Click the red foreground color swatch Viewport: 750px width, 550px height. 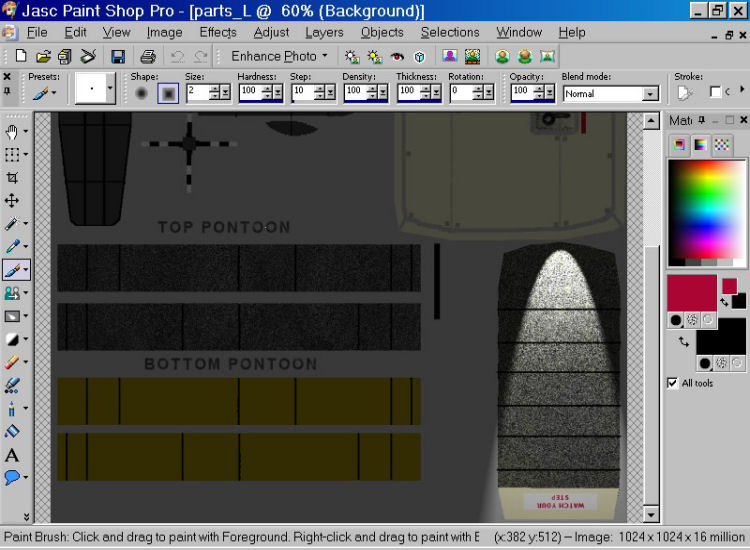[x=691, y=292]
